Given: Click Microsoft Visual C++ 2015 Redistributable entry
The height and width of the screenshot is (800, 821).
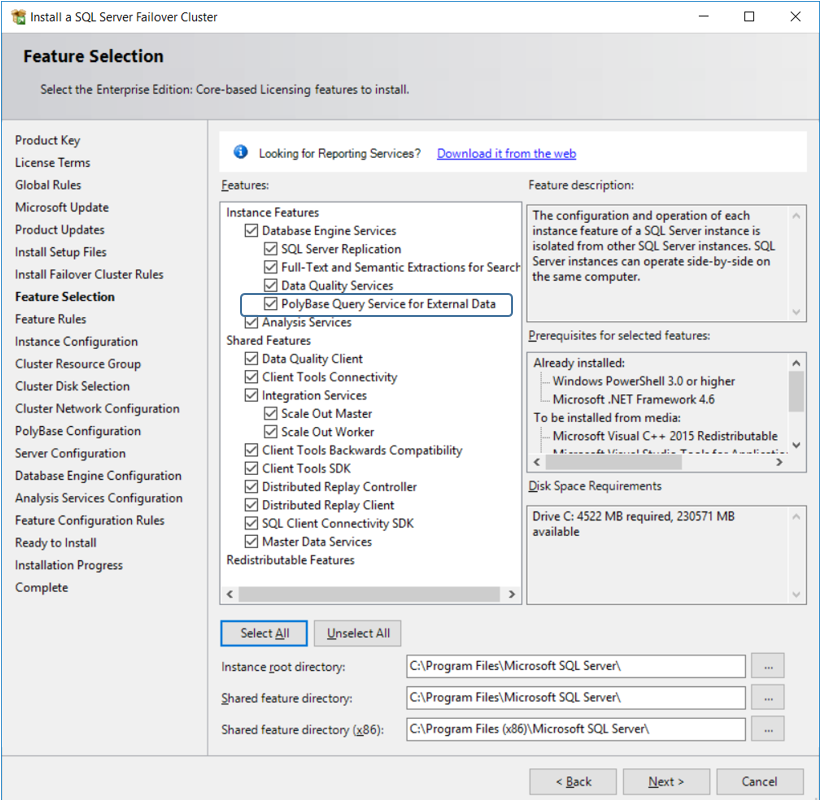Looking at the screenshot, I should [x=665, y=436].
